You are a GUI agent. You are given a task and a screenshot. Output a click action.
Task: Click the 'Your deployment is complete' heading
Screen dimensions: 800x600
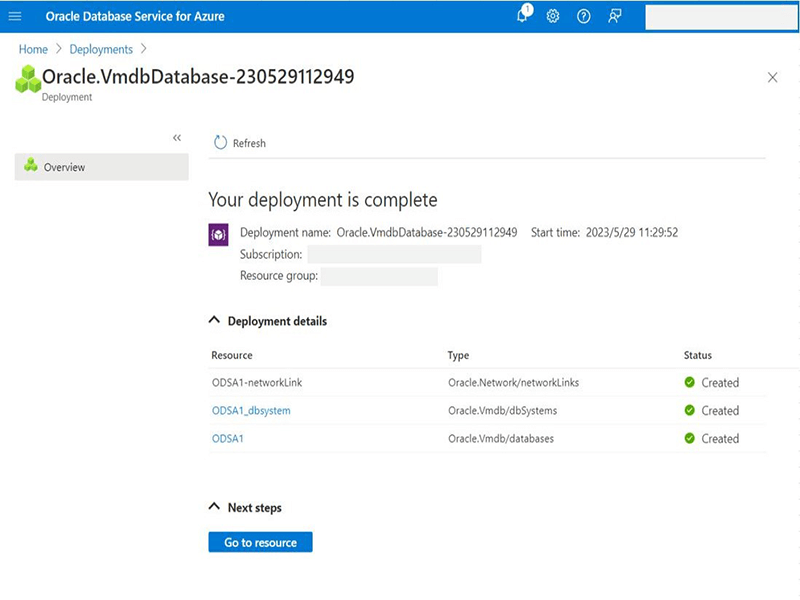click(322, 200)
